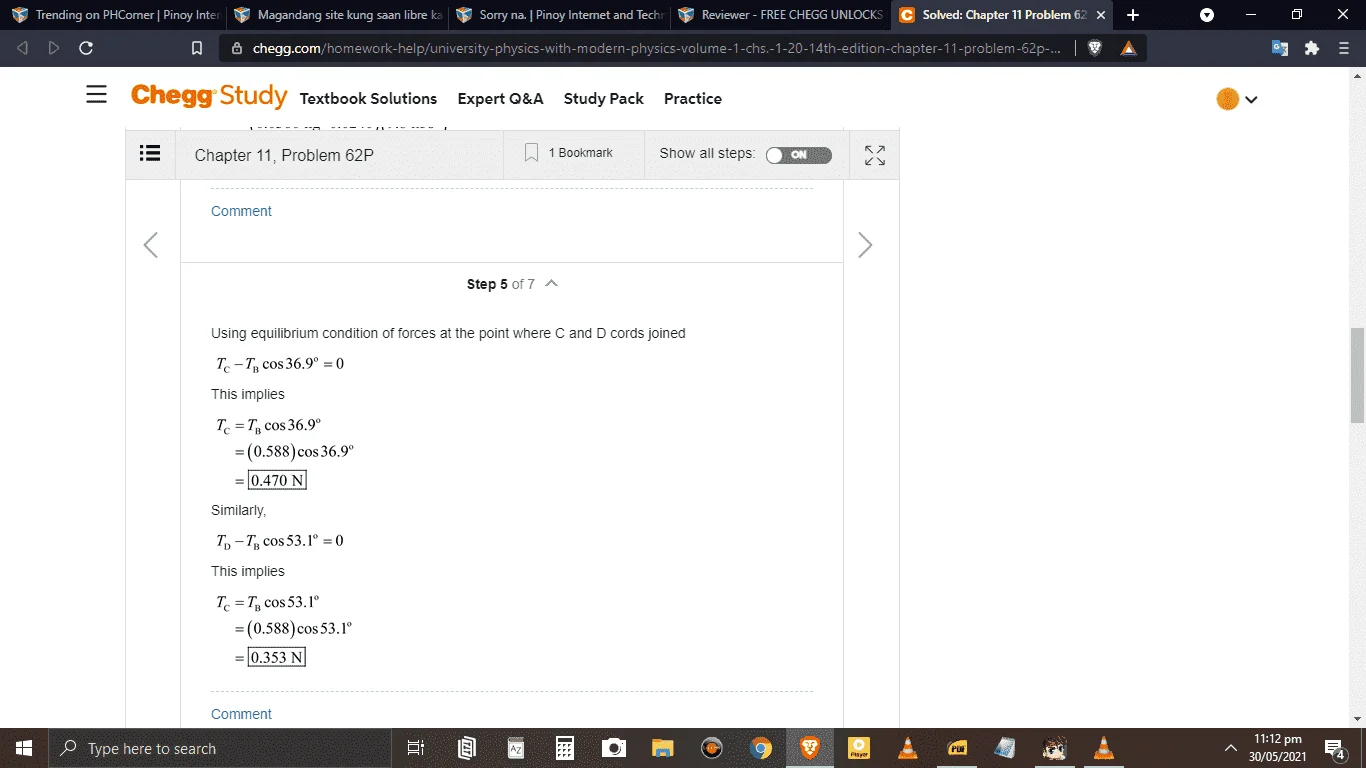This screenshot has width=1366, height=768.
Task: Open Textbook Solutions menu
Action: click(x=368, y=99)
